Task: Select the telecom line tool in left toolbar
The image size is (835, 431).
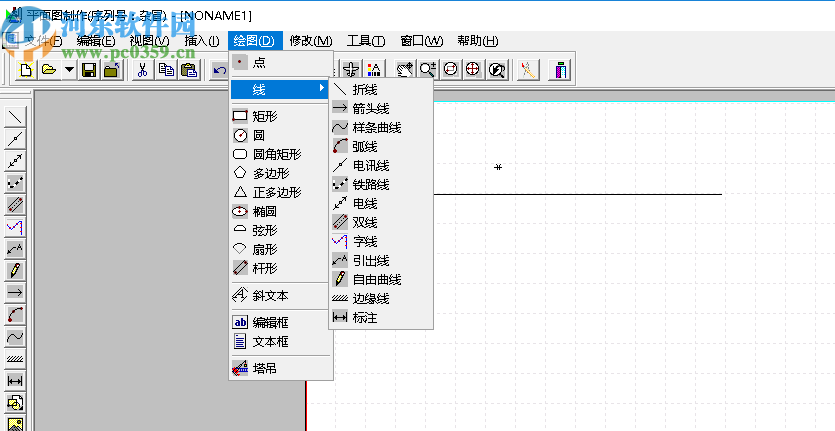Action: pos(15,139)
